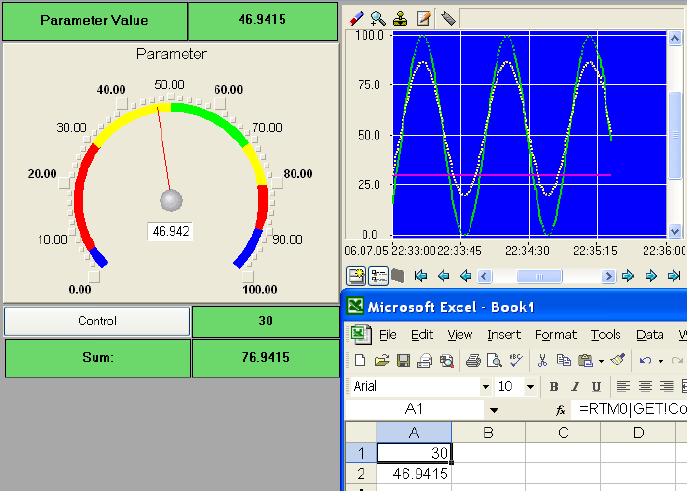This screenshot has height=496, width=690.
Task: Jump to trend end with last-arrow button
Action: [x=674, y=276]
